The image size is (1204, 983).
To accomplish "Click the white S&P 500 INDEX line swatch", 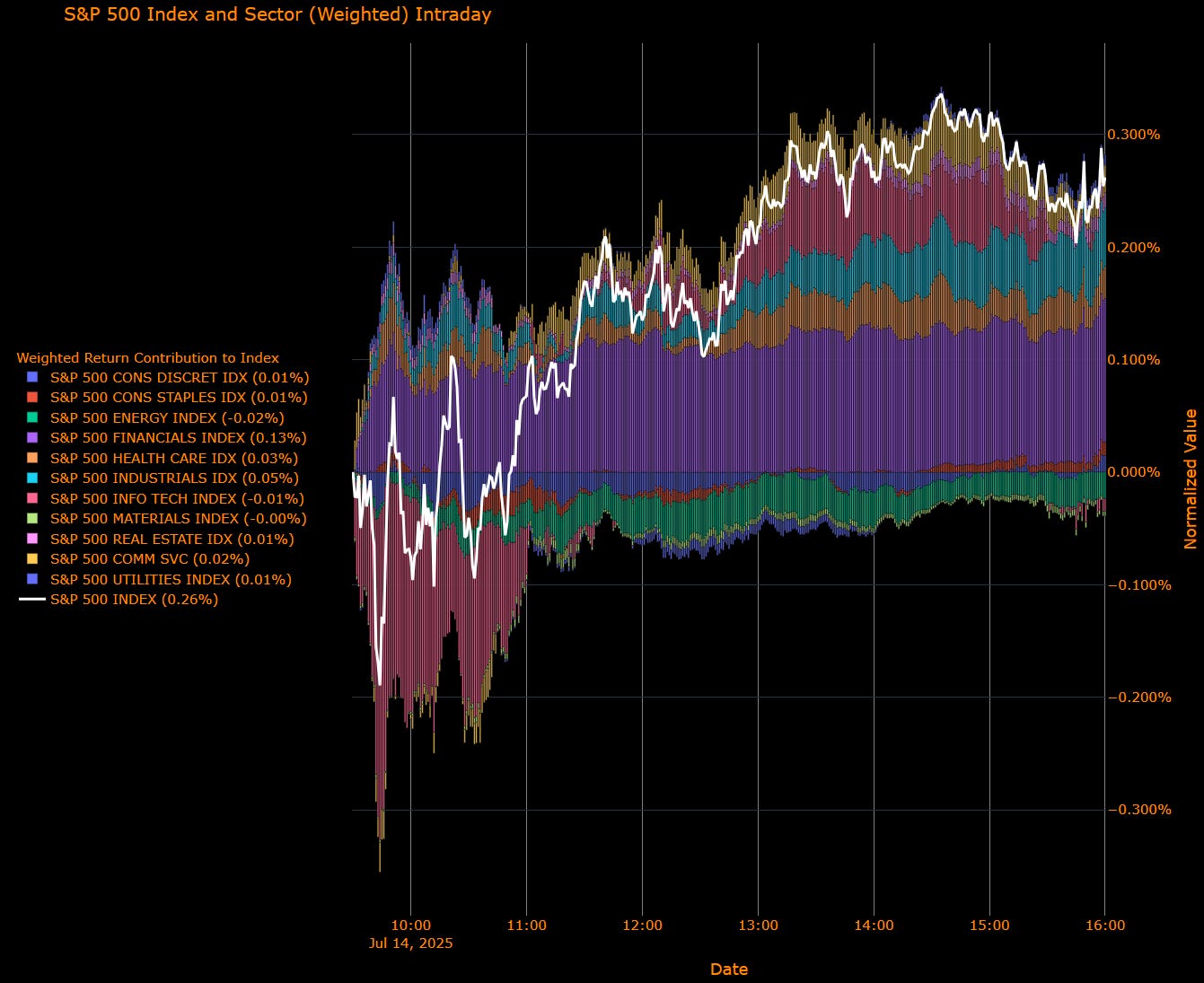I will click(x=32, y=600).
